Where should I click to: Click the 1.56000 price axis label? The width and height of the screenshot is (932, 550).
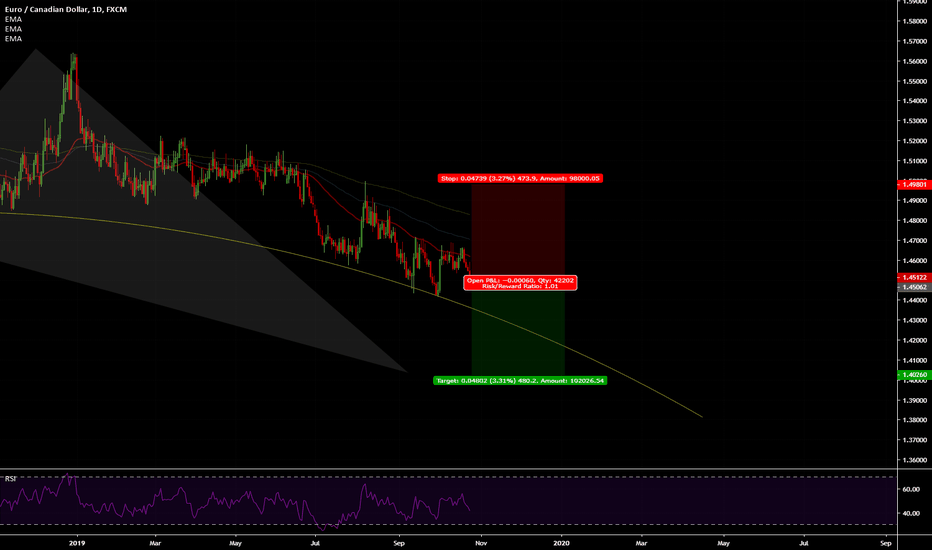(x=915, y=61)
